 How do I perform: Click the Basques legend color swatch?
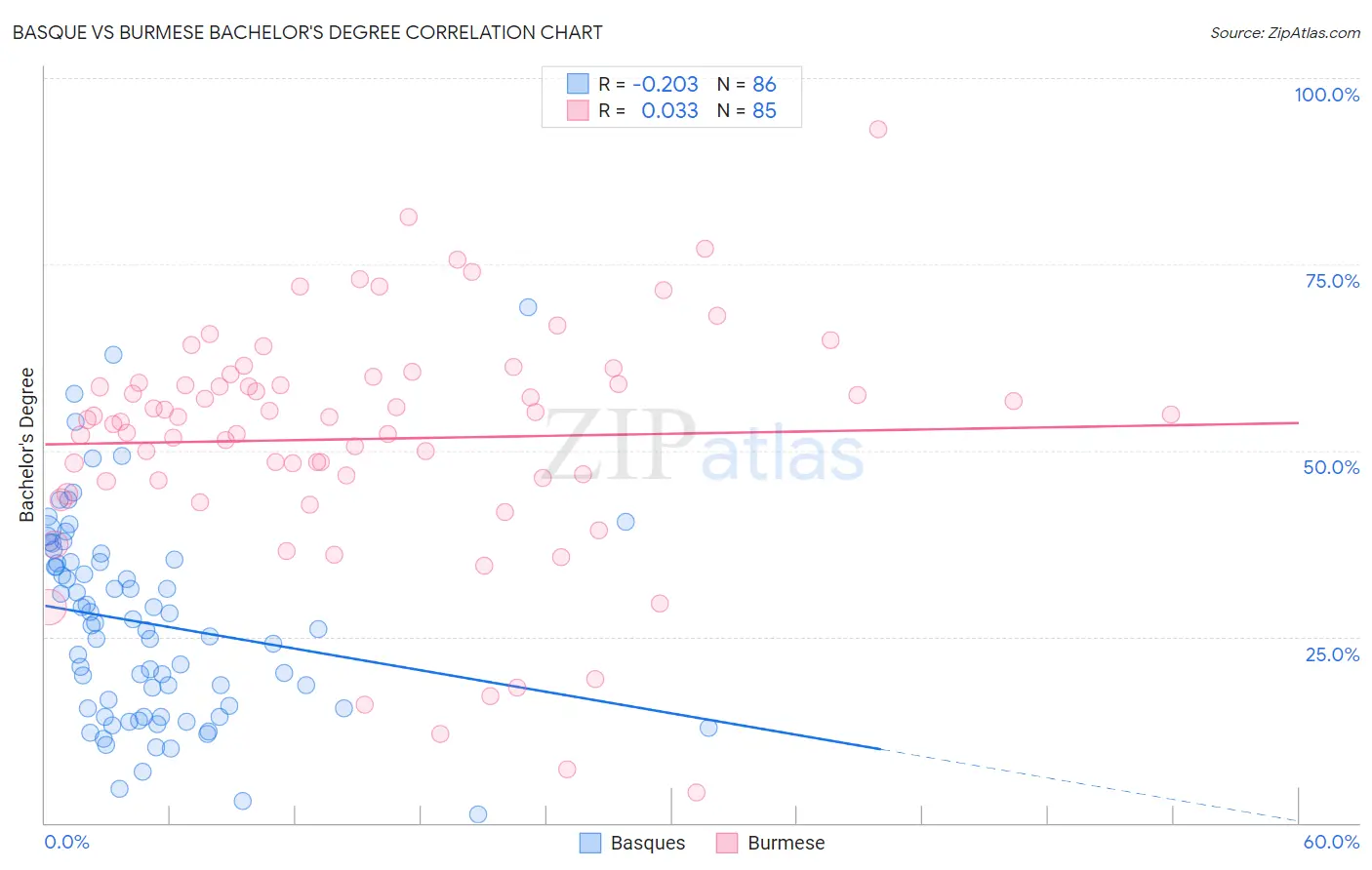click(x=590, y=843)
